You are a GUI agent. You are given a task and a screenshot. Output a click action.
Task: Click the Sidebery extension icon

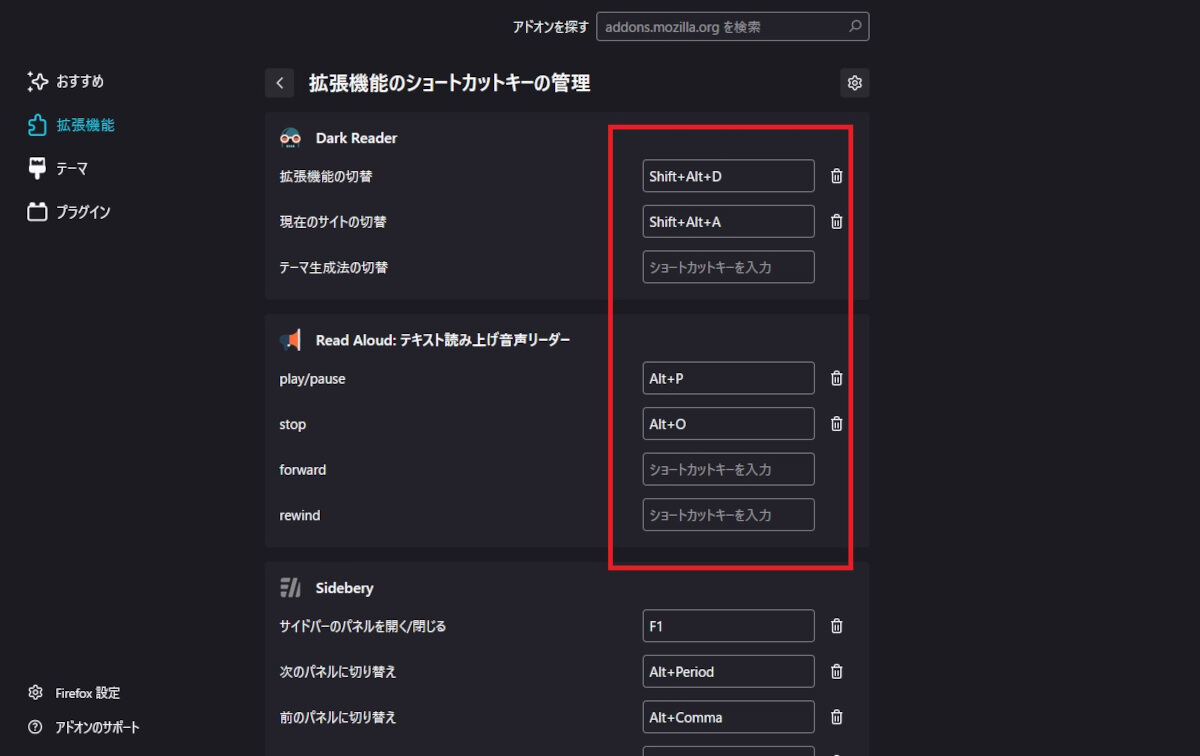[x=291, y=588]
